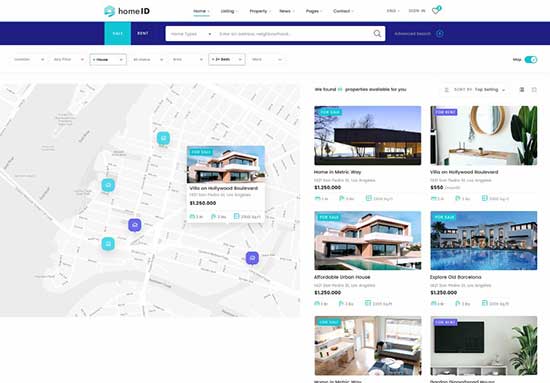The image size is (550, 383).
Task: Open the Property menu
Action: click(260, 11)
